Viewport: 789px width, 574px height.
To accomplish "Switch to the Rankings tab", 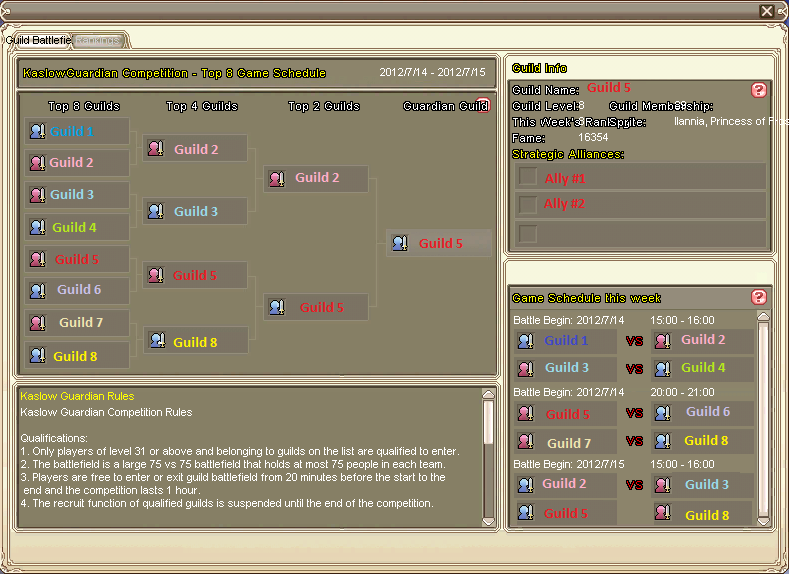I will (99, 40).
